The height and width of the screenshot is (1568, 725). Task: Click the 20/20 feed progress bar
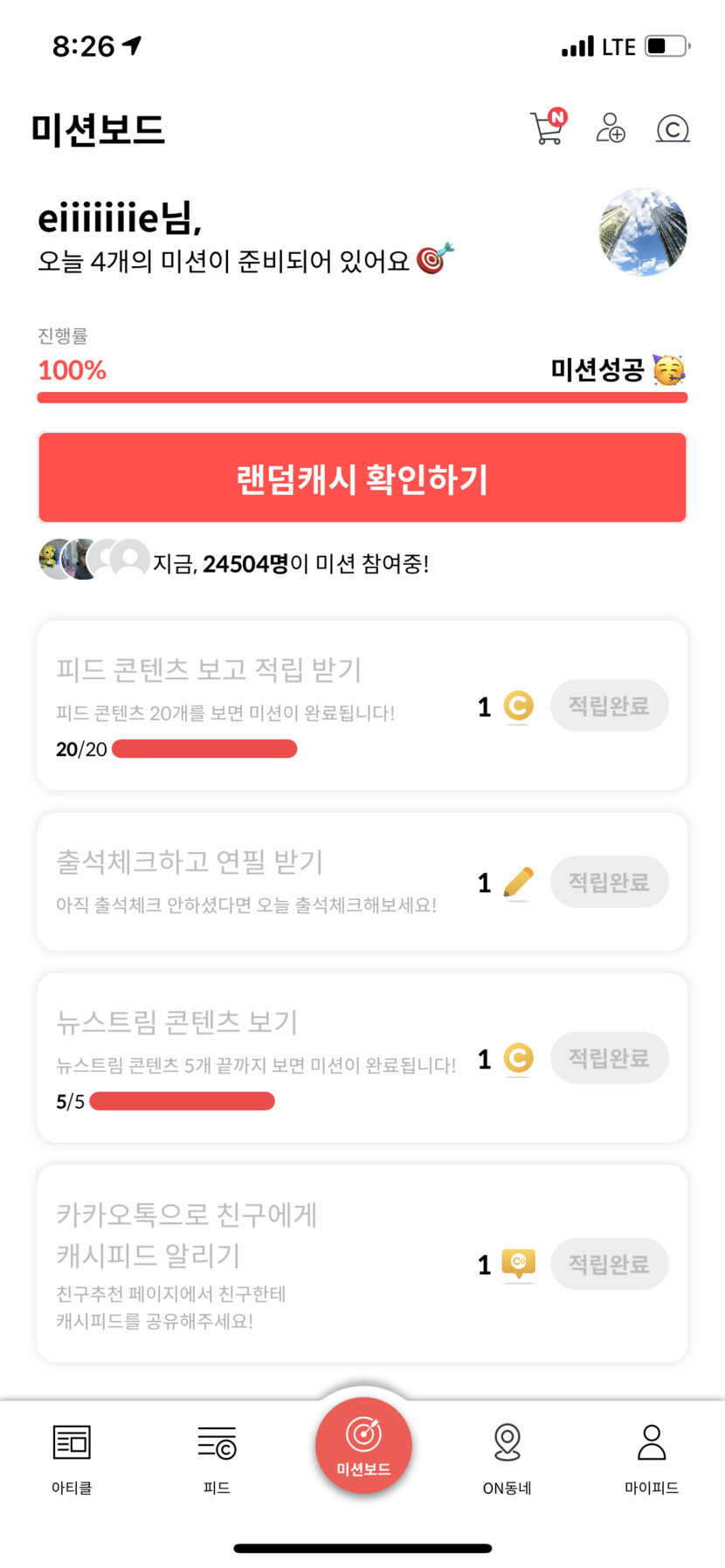tap(204, 749)
